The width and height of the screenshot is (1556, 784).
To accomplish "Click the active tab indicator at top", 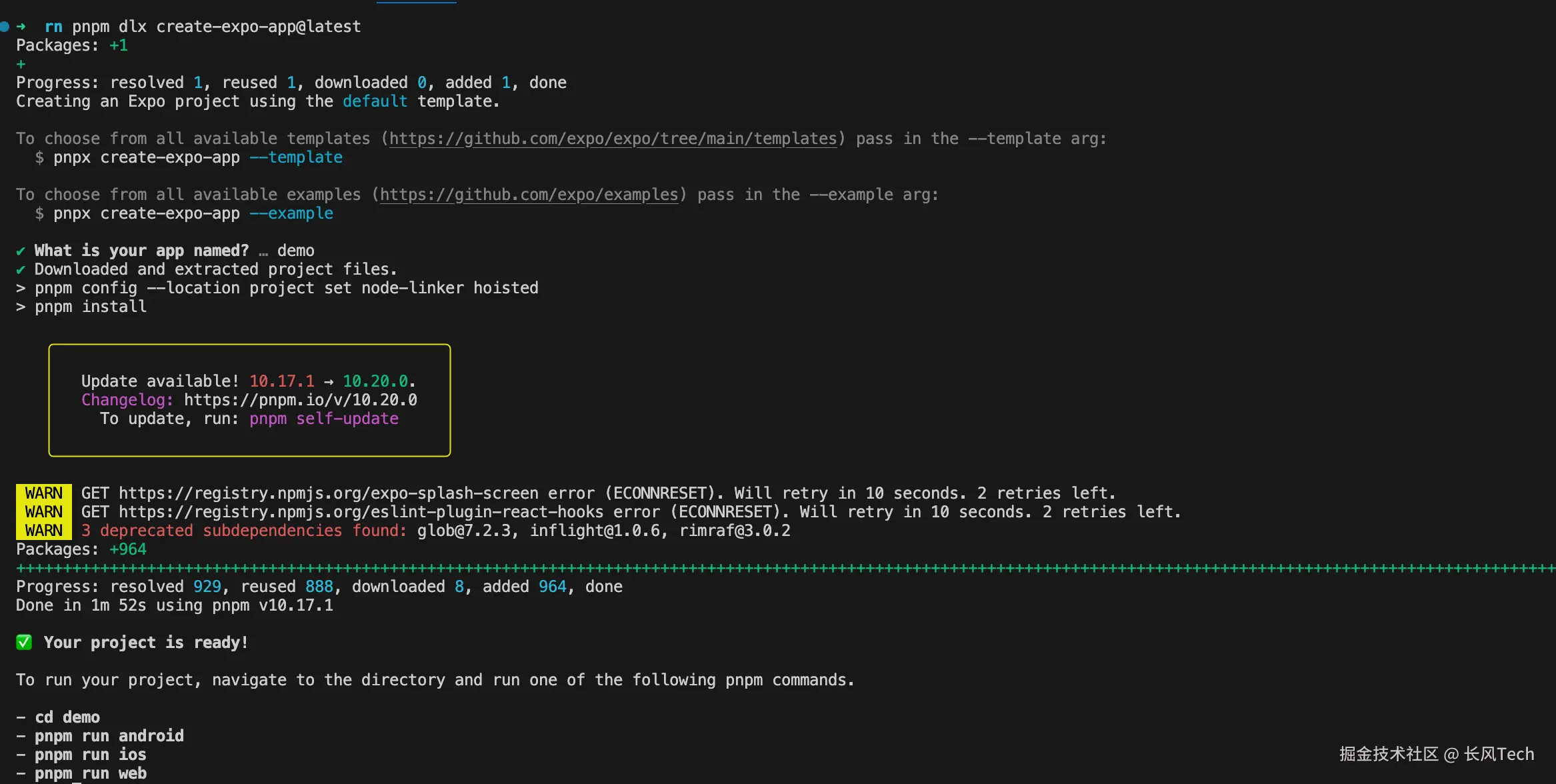I will pyautogui.click(x=416, y=2).
